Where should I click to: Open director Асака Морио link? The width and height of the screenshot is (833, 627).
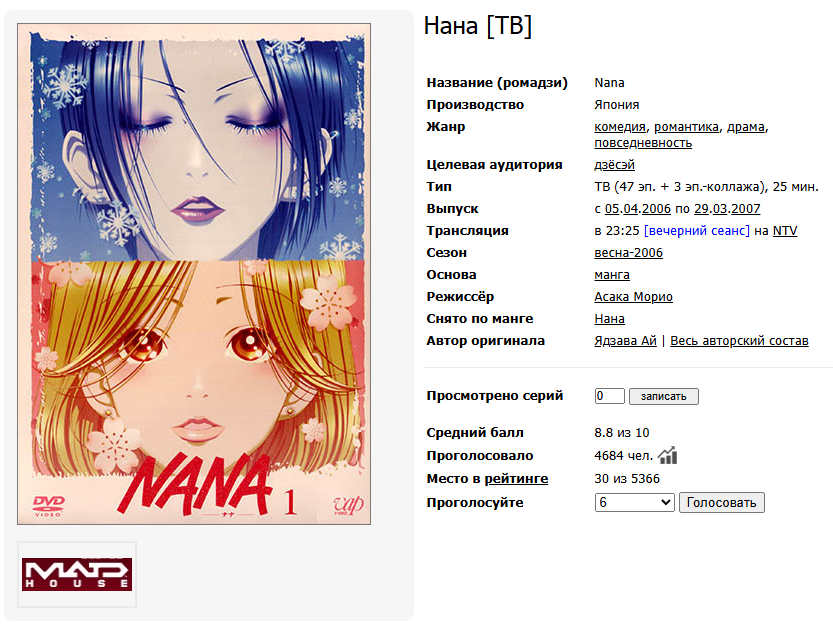[633, 296]
